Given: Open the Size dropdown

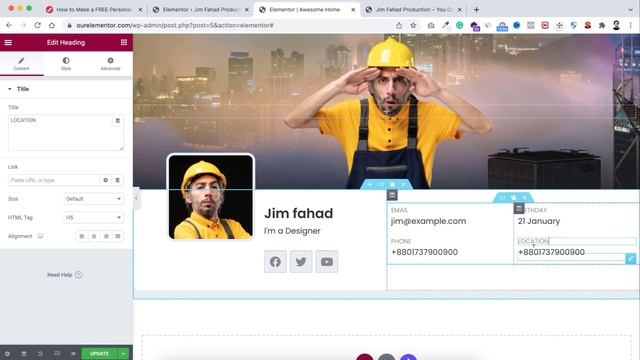Looking at the screenshot, I should pos(93,199).
